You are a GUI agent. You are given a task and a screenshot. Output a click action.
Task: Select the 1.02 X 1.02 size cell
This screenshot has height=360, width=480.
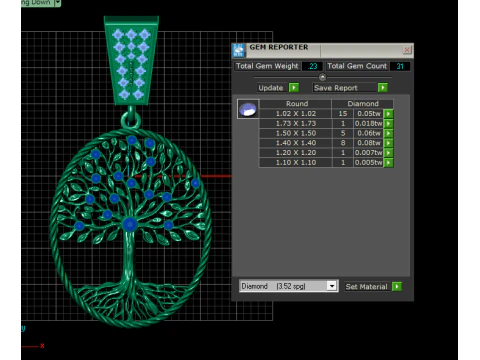click(296, 114)
